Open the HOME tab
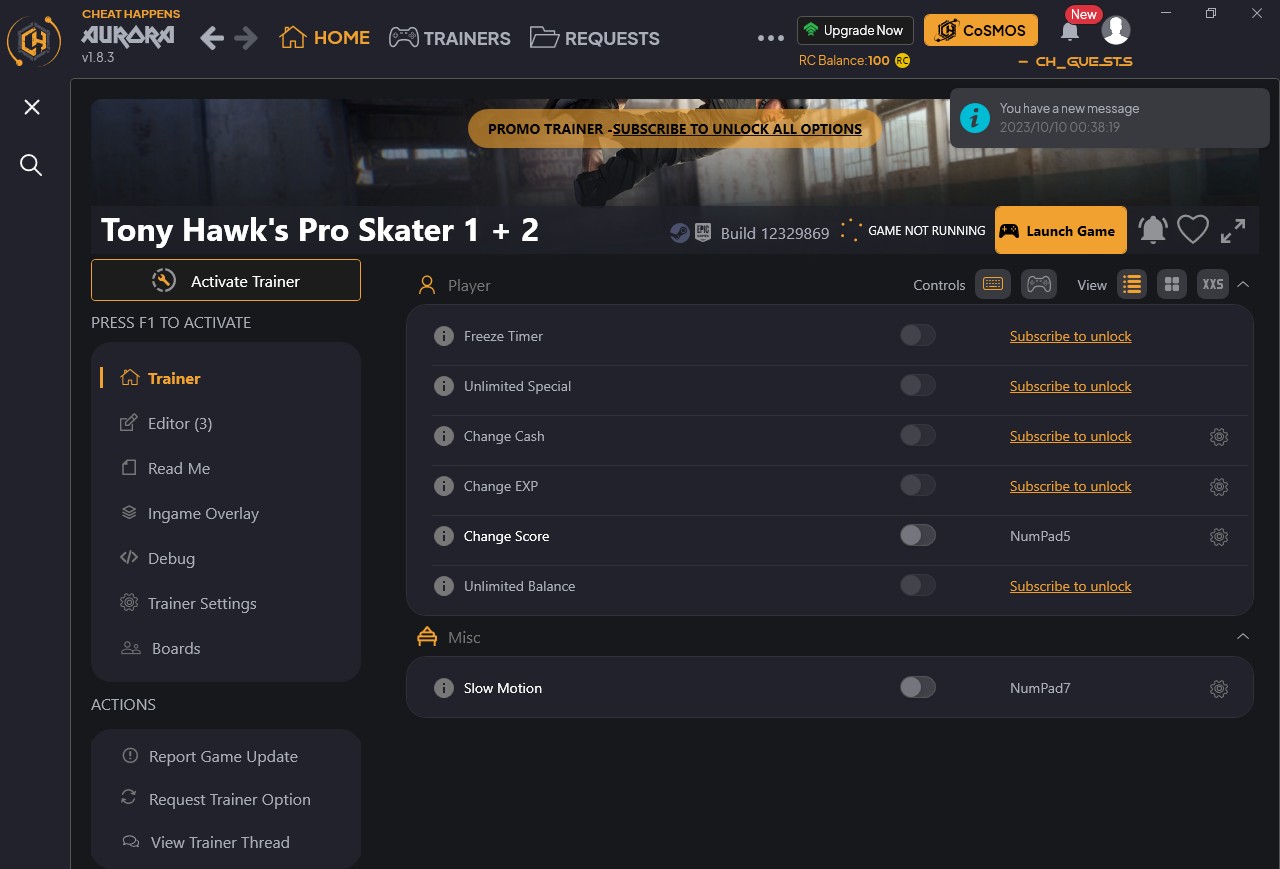 [325, 38]
